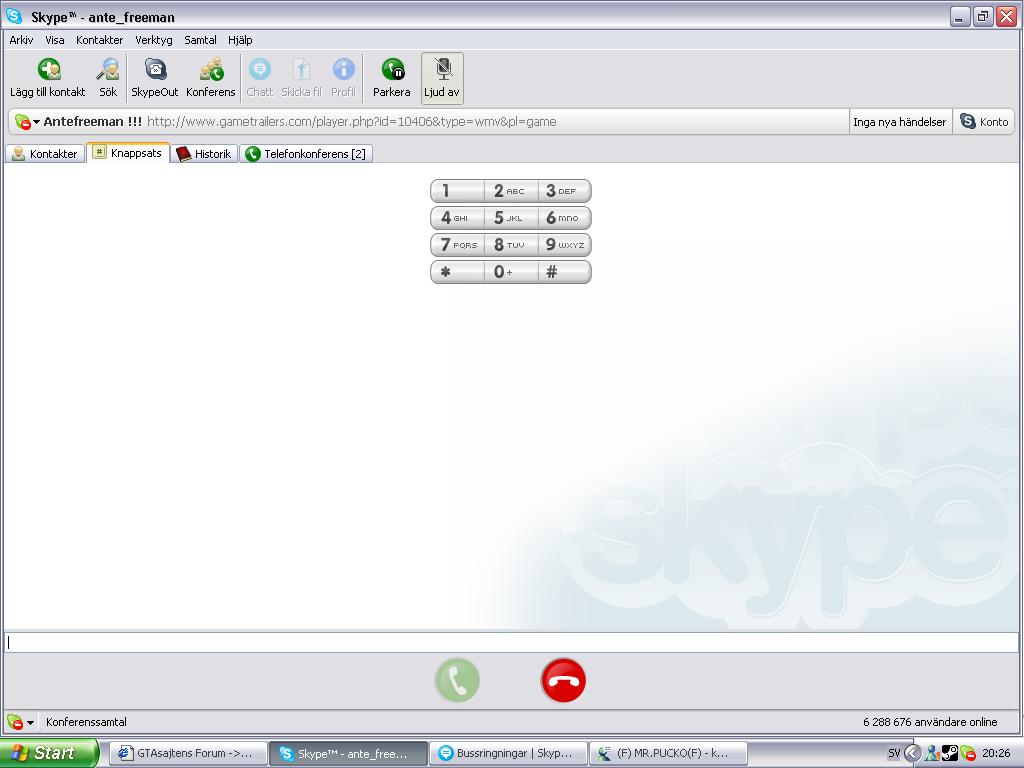The image size is (1024, 768).
Task: Dial digit 5 JKL on keypad
Action: coord(510,217)
